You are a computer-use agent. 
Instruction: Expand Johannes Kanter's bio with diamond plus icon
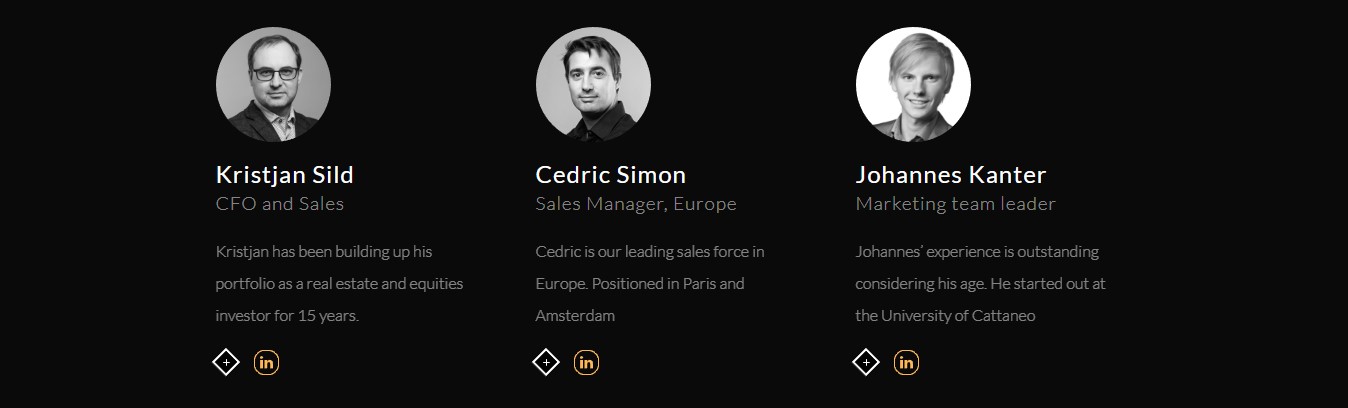[x=866, y=362]
